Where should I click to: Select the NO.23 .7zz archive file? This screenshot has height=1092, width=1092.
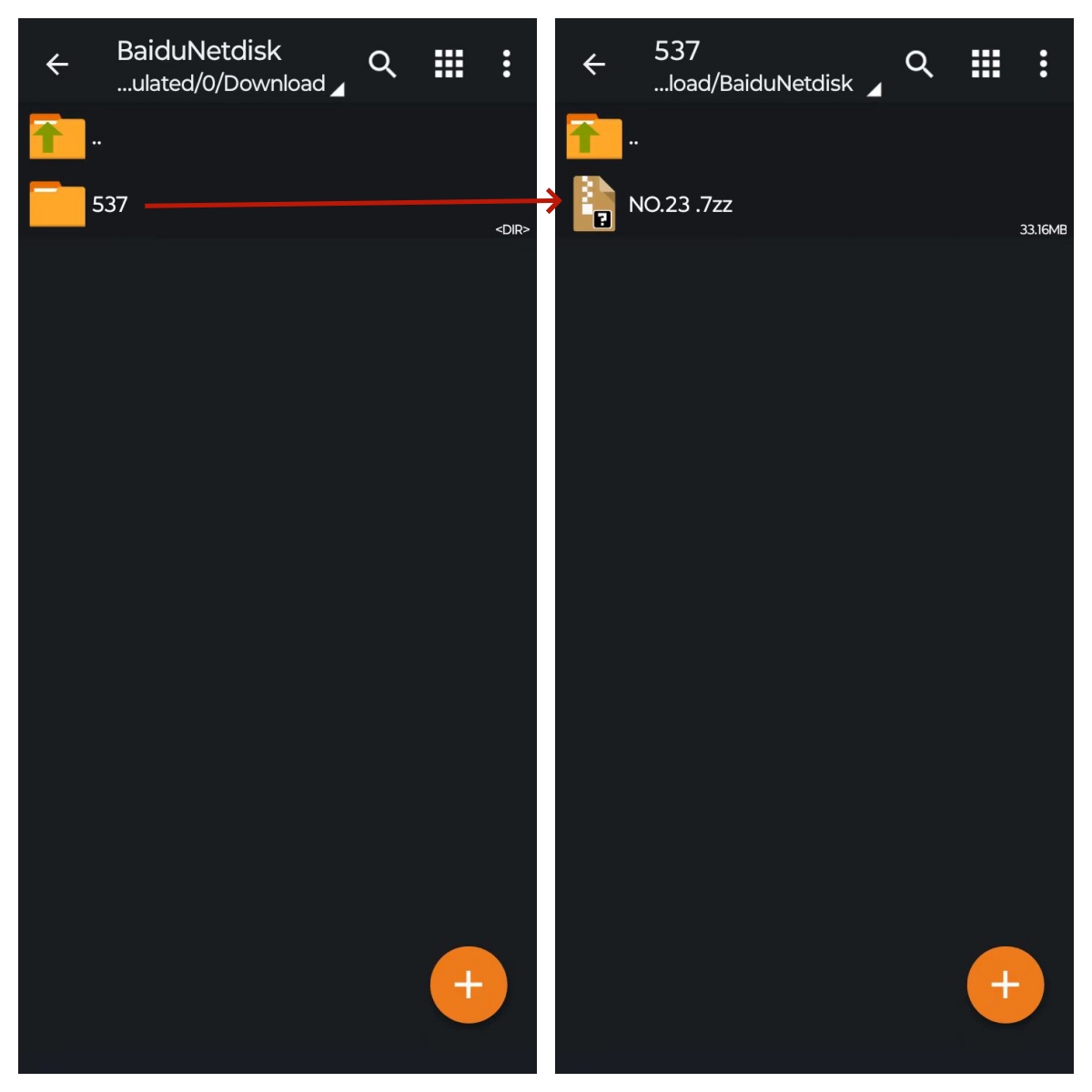tap(814, 205)
